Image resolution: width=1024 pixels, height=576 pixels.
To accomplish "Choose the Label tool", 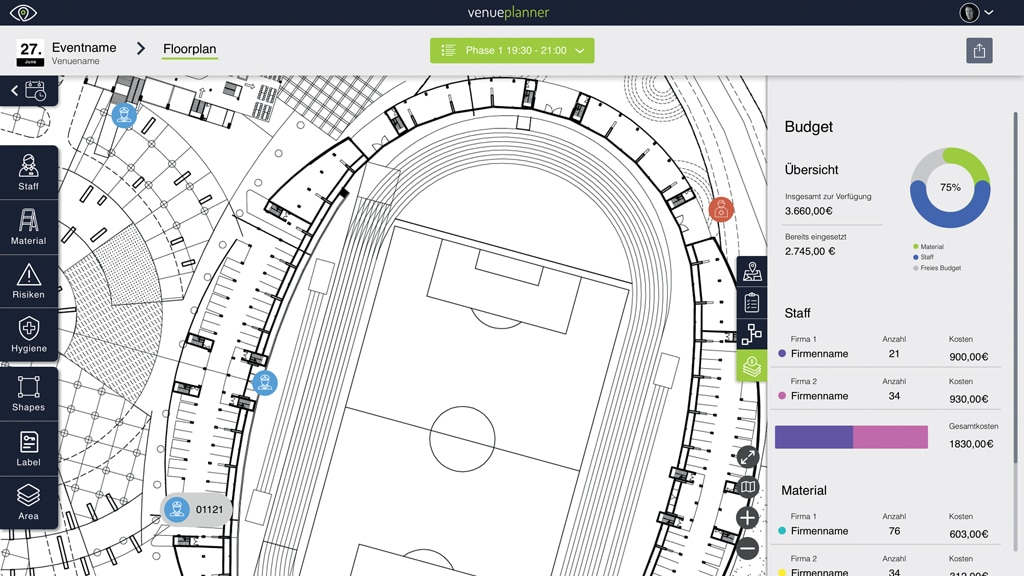I will click(28, 448).
